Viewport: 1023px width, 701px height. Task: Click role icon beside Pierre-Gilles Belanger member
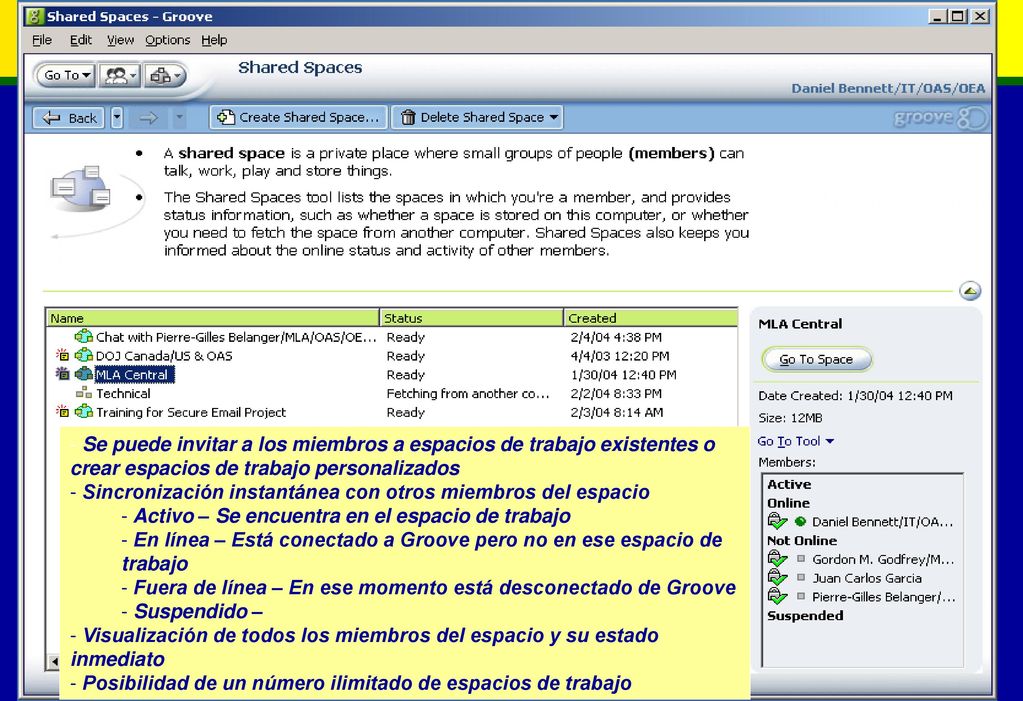click(777, 597)
